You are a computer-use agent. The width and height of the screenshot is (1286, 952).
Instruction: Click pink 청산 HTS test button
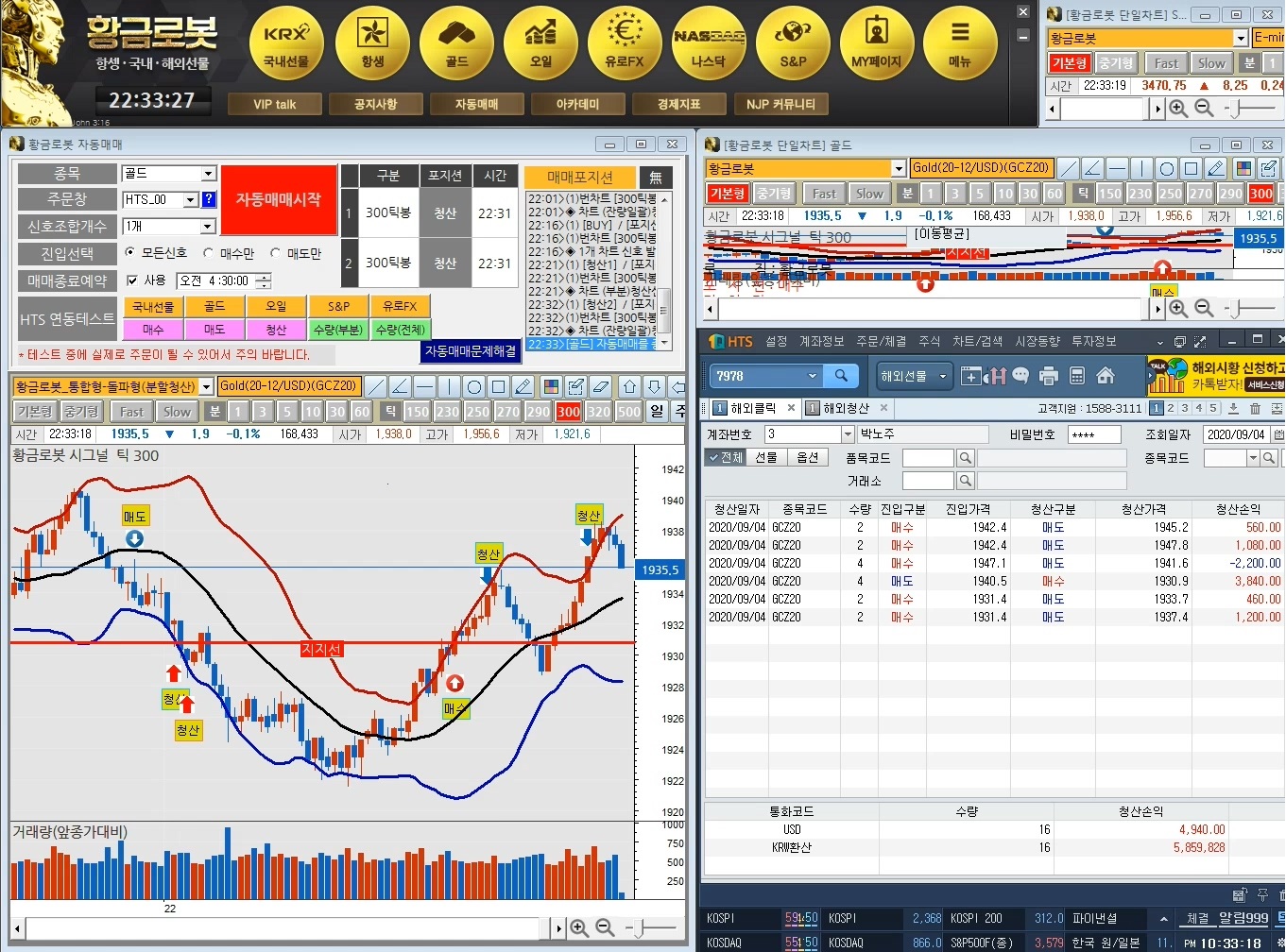coord(276,330)
